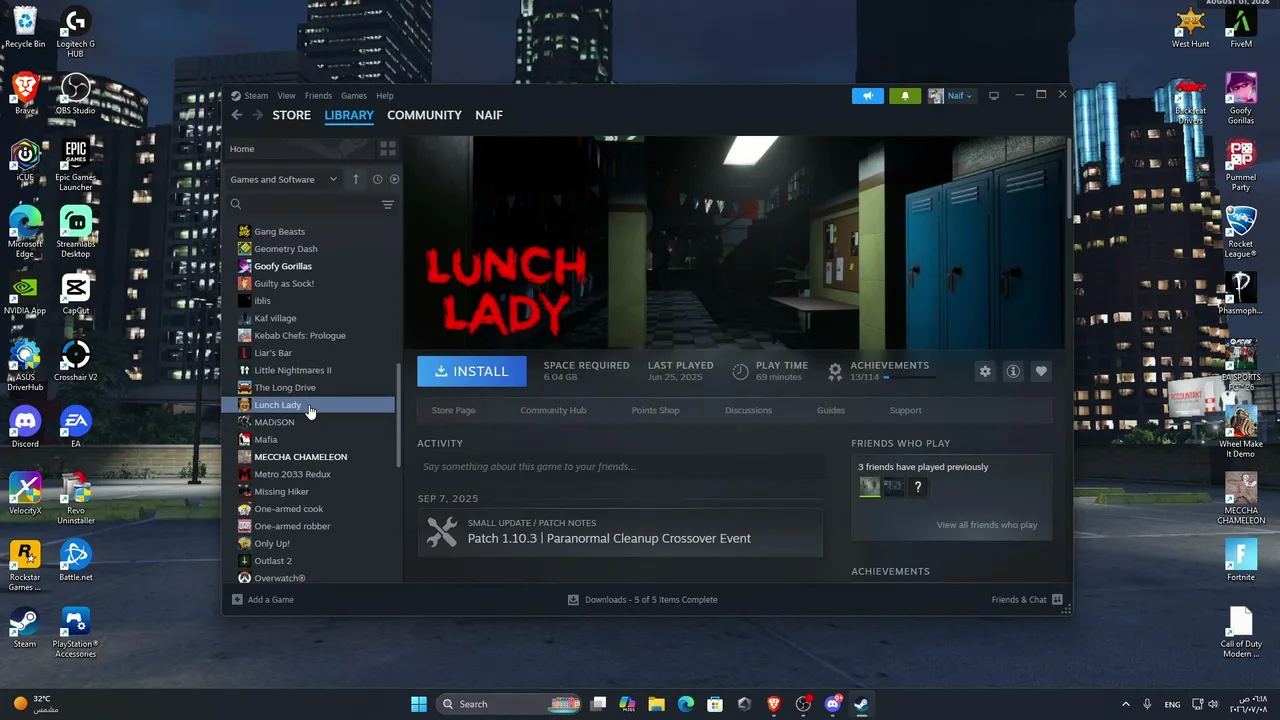Toggle the sort-by-recent clock filter

(377, 179)
